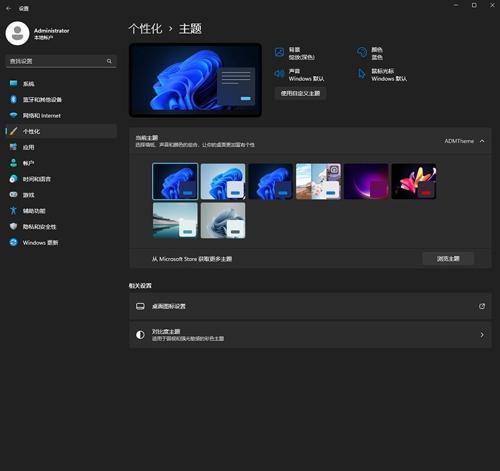Open 游戏 (Gaming) in the sidebar

(x=61, y=195)
